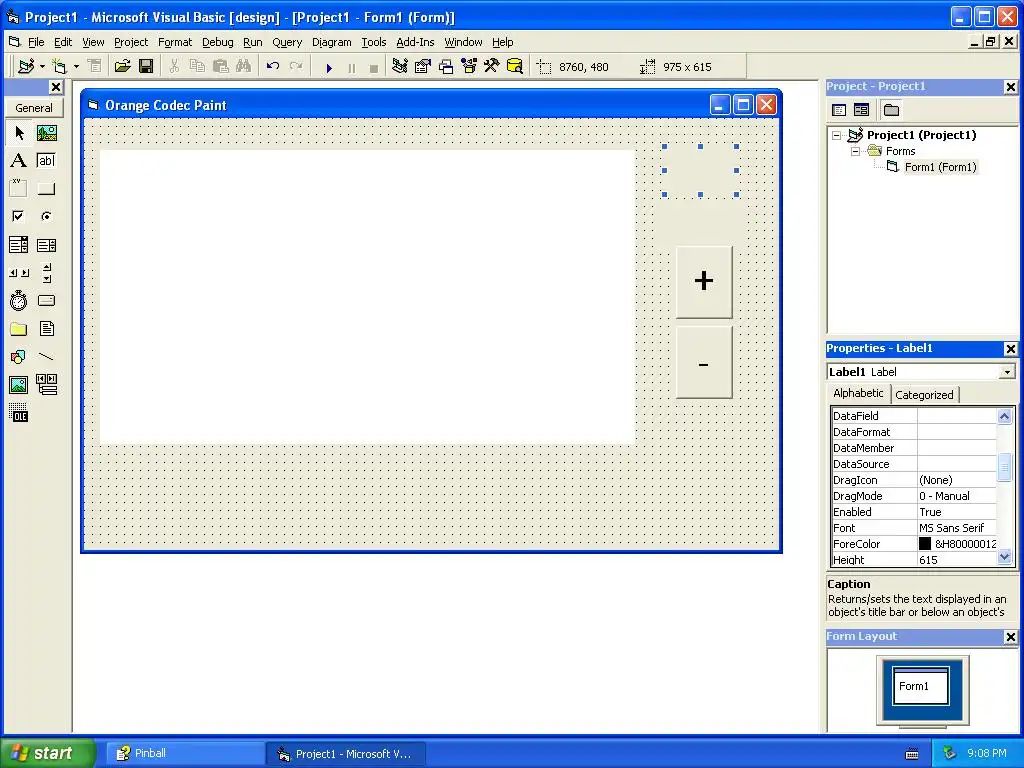Image resolution: width=1024 pixels, height=768 pixels.
Task: Select the PictureBox control tool
Action: point(46,133)
